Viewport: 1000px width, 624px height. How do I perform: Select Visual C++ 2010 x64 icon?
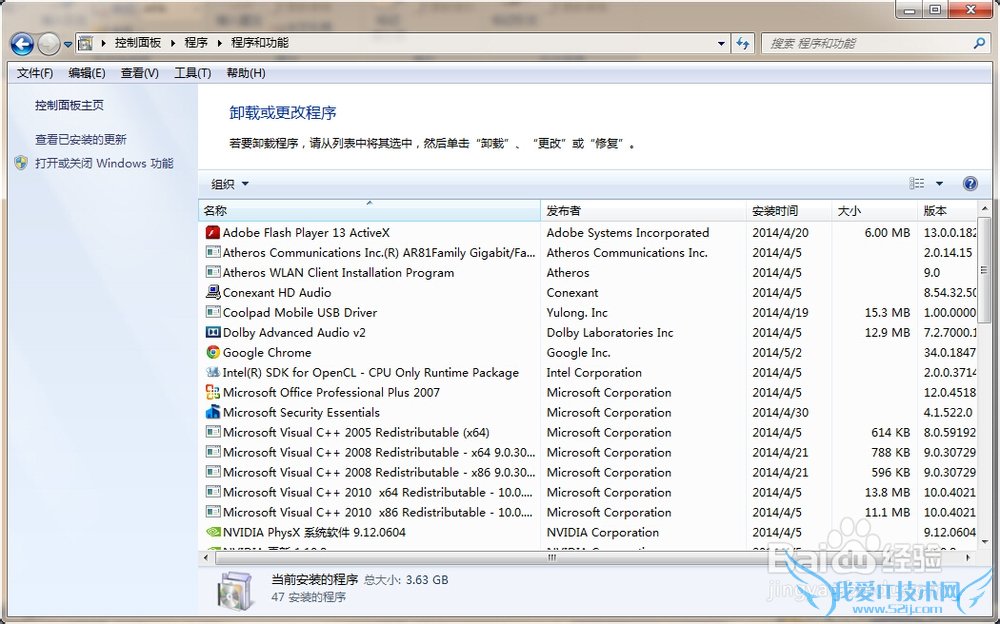[212, 492]
